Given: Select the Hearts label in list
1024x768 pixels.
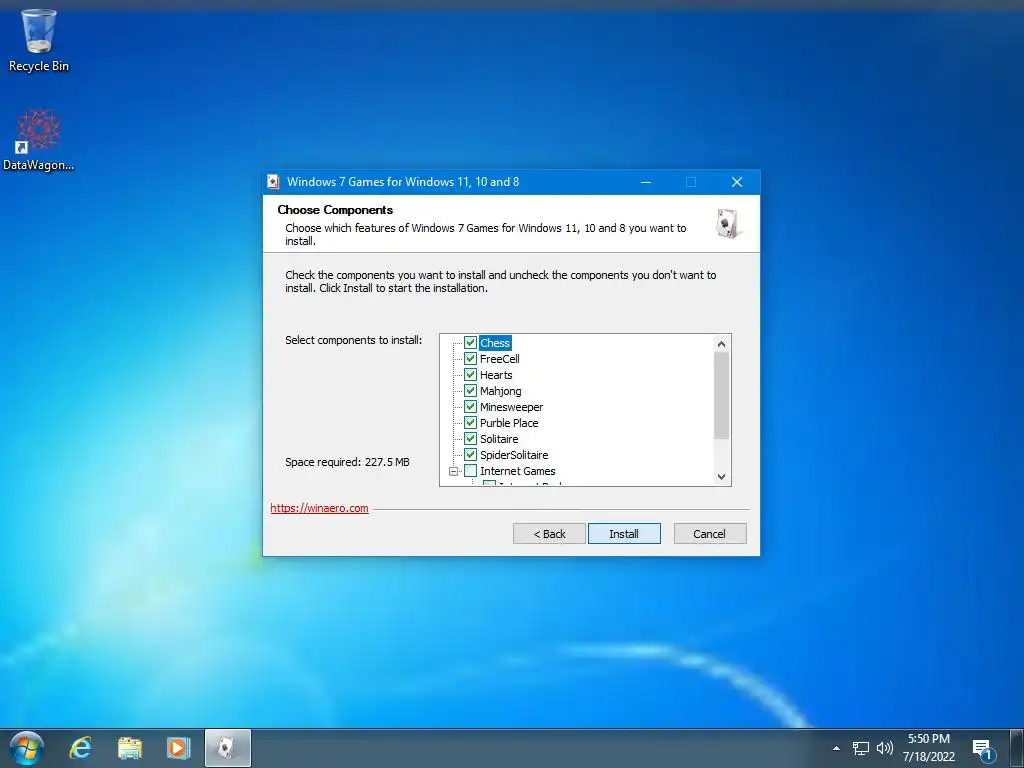Looking at the screenshot, I should click(x=496, y=375).
